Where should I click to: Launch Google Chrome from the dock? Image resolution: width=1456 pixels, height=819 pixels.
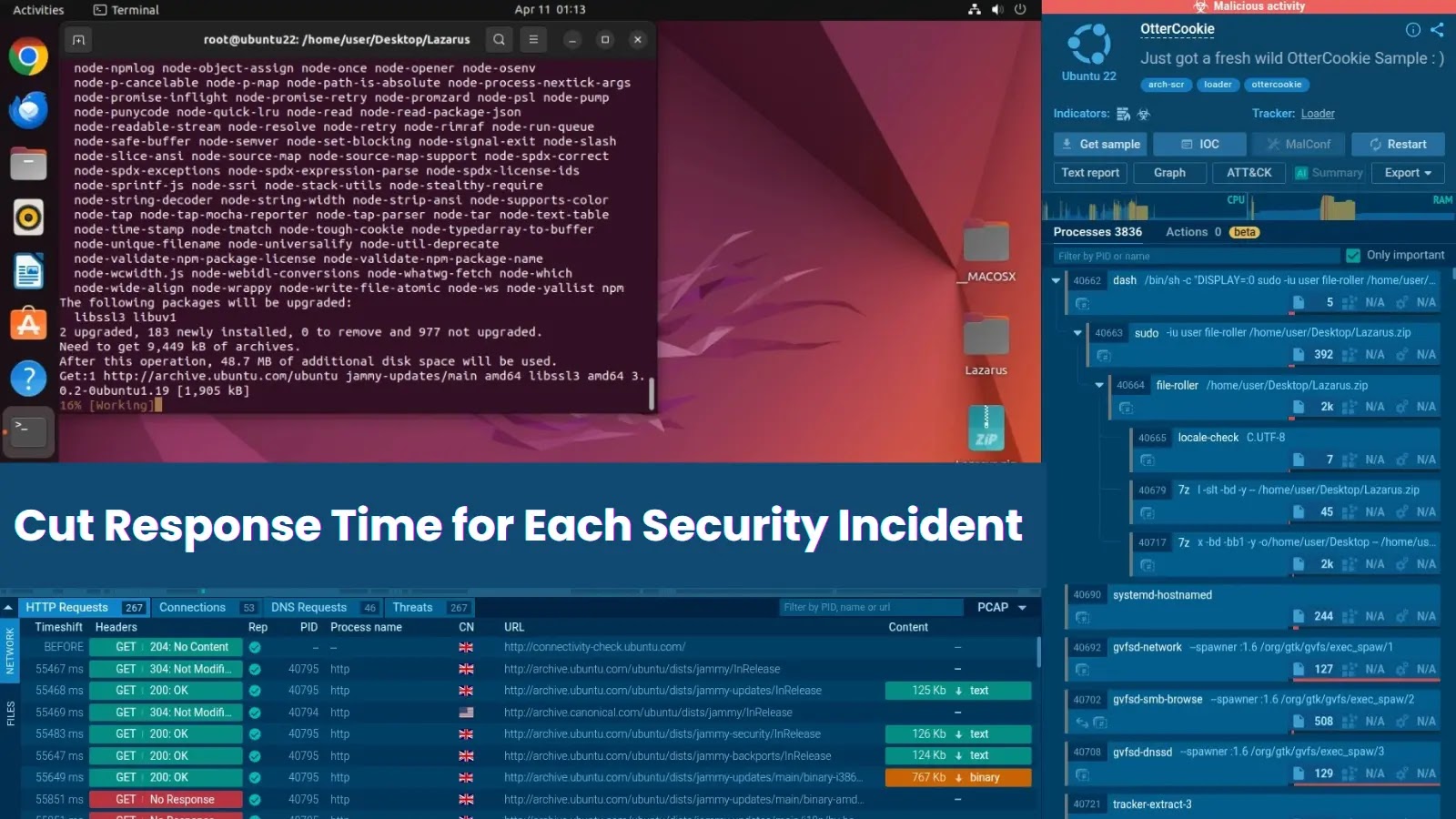click(x=28, y=56)
